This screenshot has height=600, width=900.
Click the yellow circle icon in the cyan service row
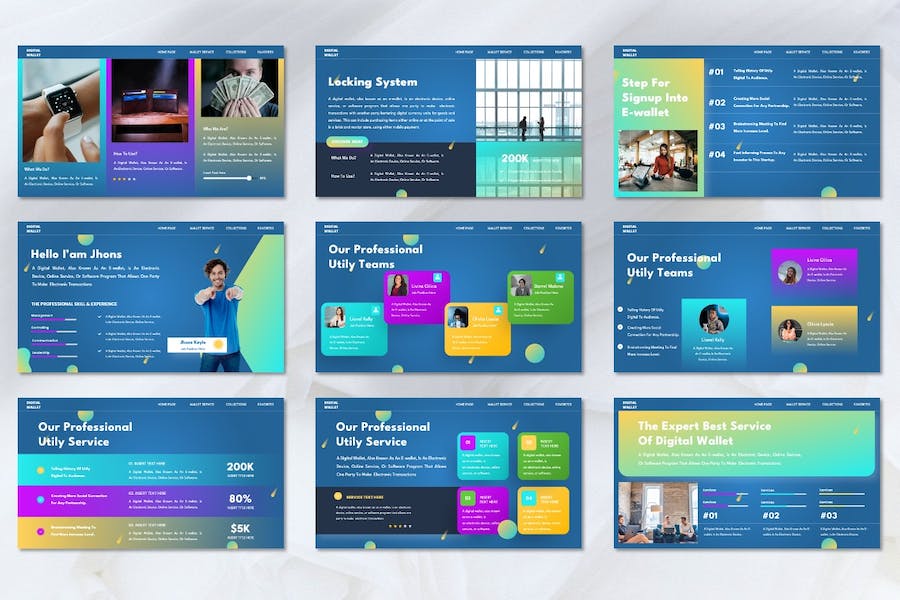[41, 469]
